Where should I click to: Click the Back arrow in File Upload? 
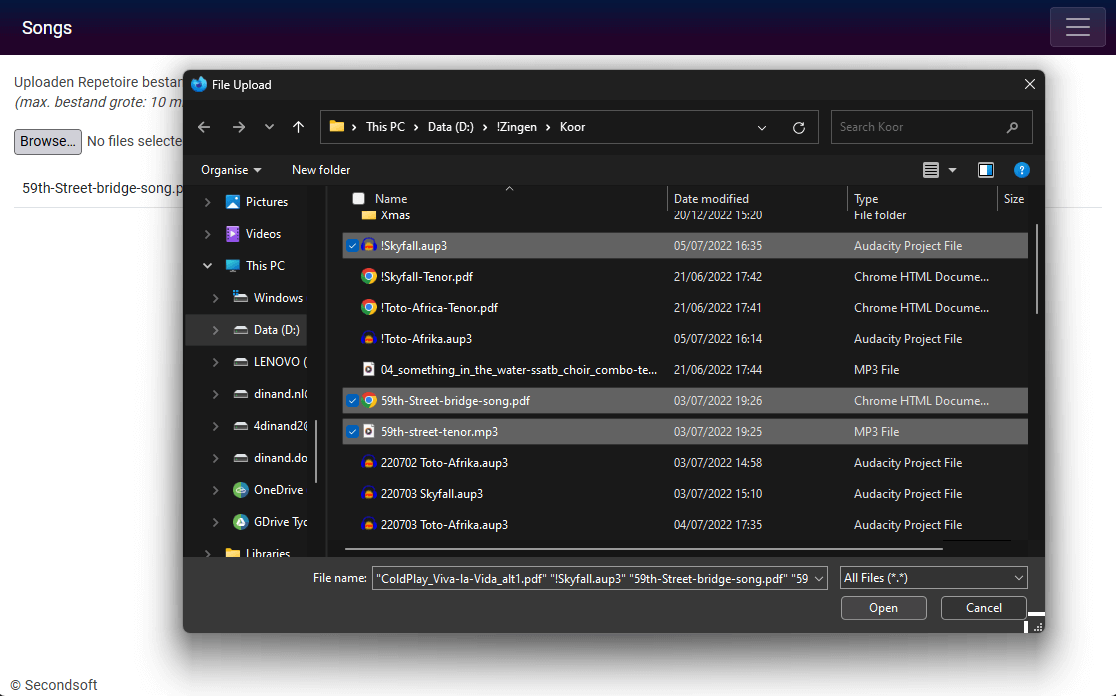(204, 127)
